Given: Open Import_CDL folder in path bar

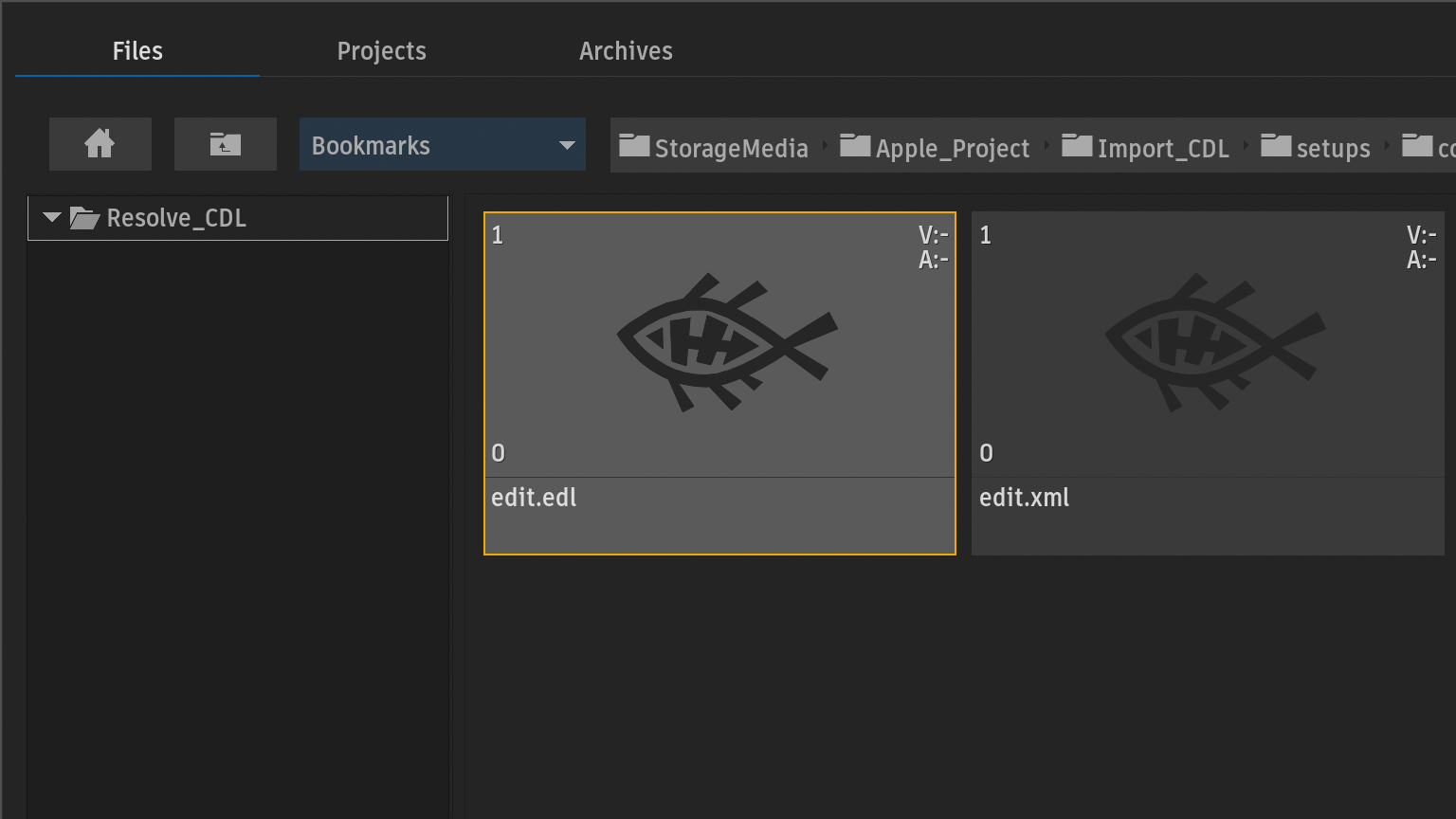Looking at the screenshot, I should pos(1146,148).
